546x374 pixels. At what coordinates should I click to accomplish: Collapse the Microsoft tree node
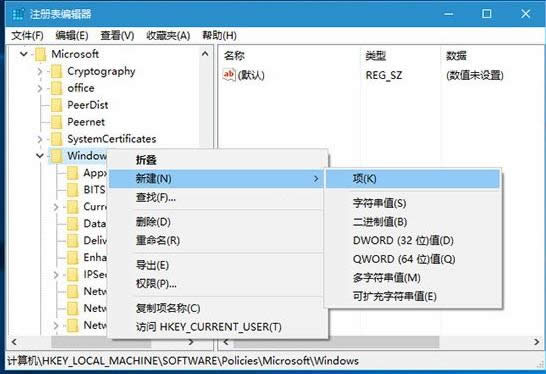click(x=24, y=54)
